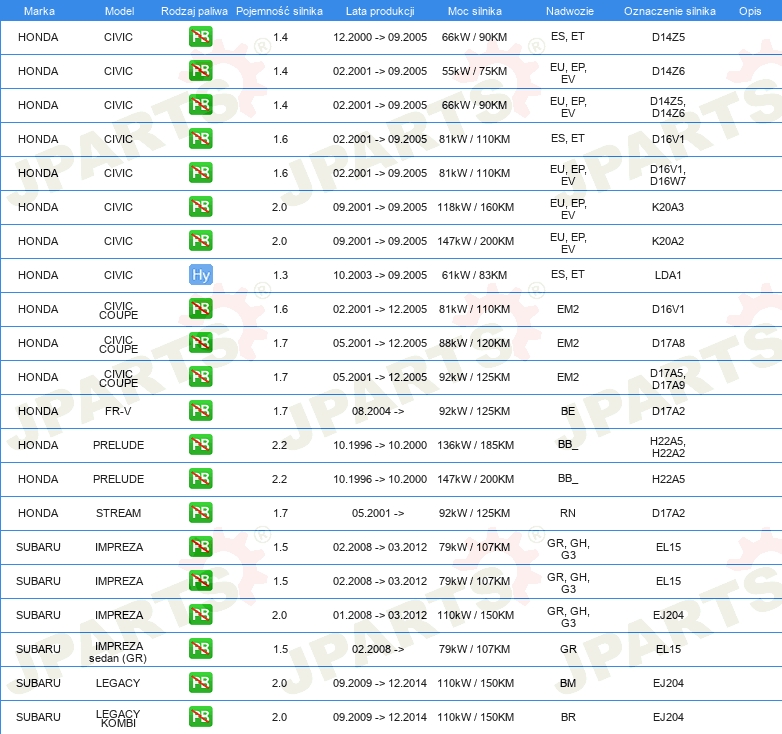Select engine code D17A8 cell
The width and height of the screenshot is (782, 734).
click(x=668, y=343)
